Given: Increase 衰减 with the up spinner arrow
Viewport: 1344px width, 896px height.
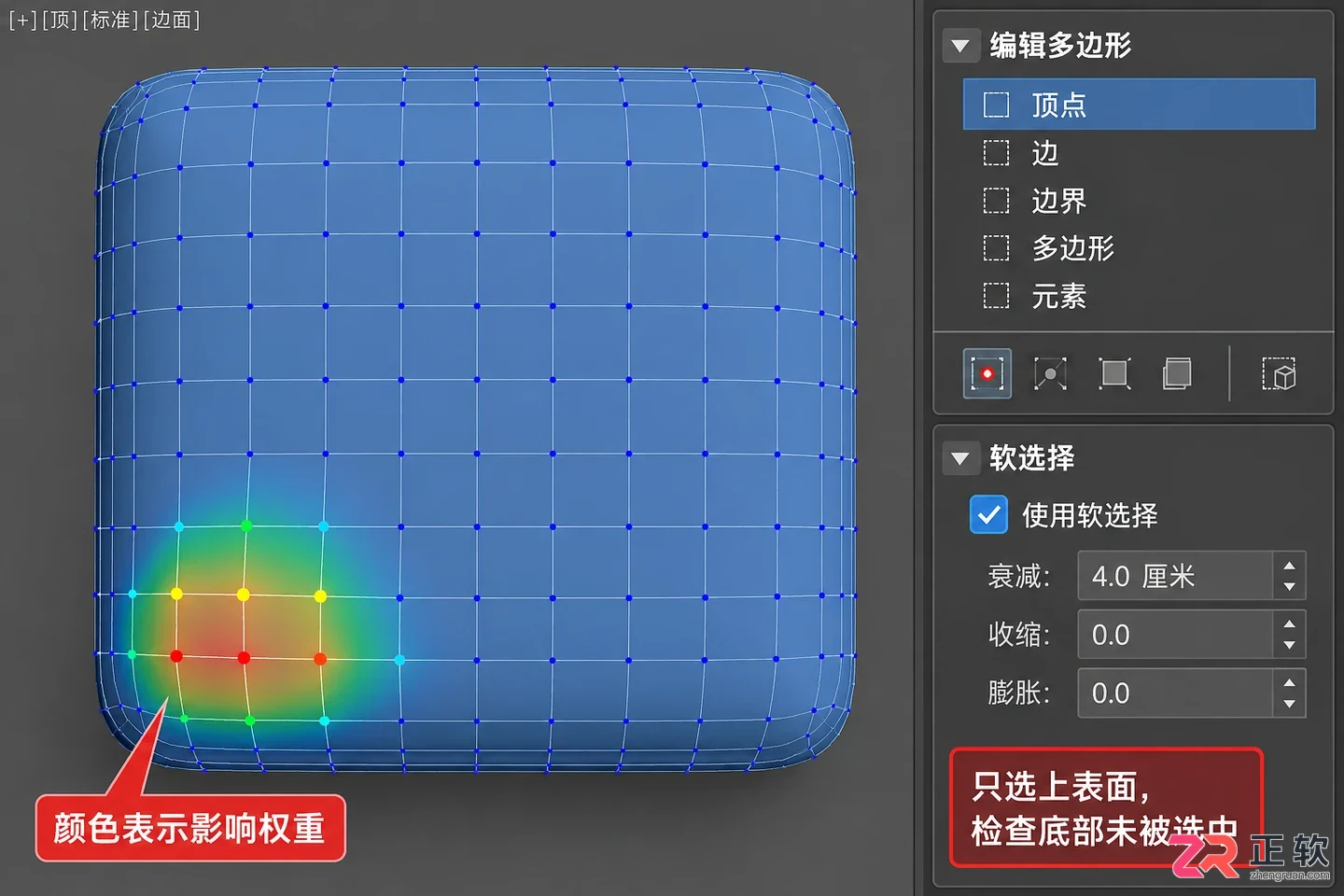Looking at the screenshot, I should 1289,566.
